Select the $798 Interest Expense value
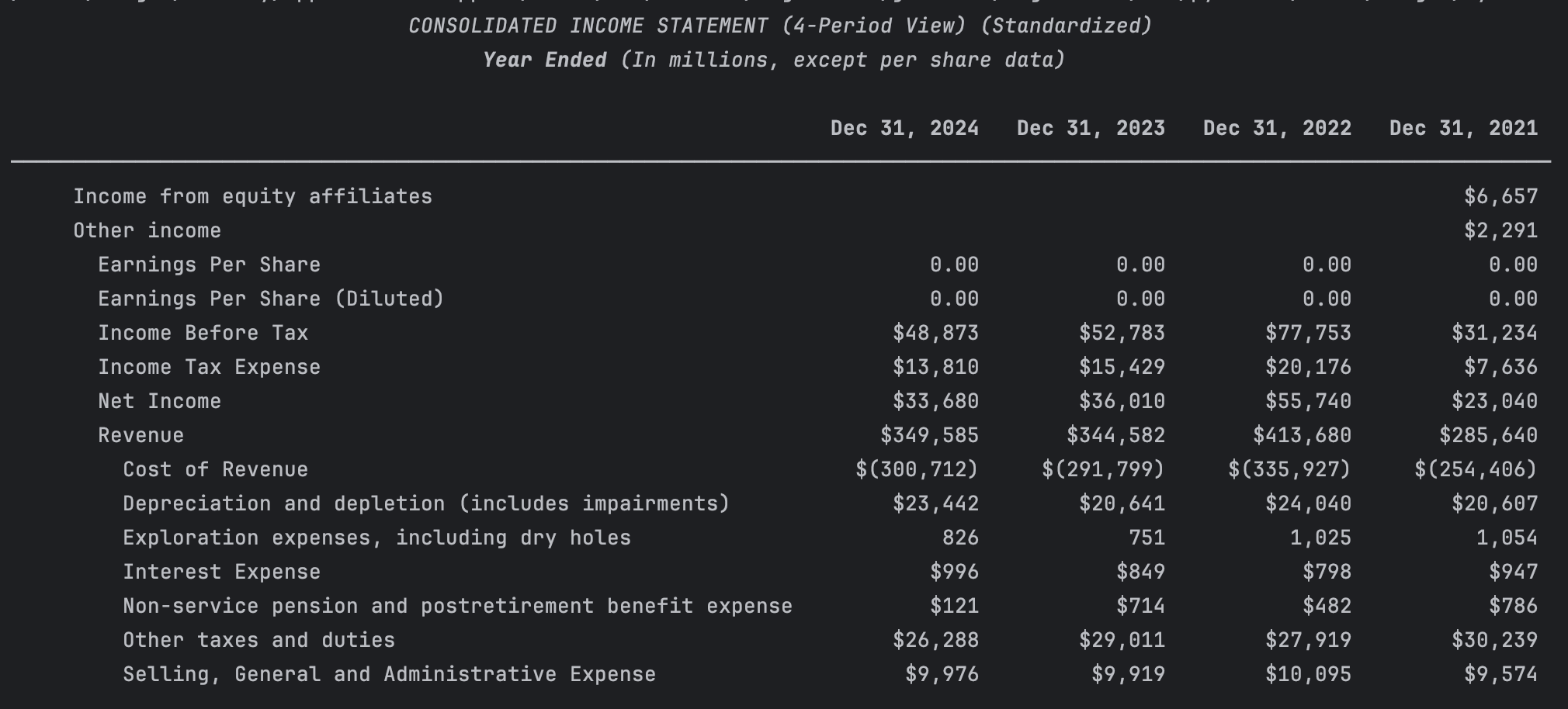1568x709 pixels. 1327,572
